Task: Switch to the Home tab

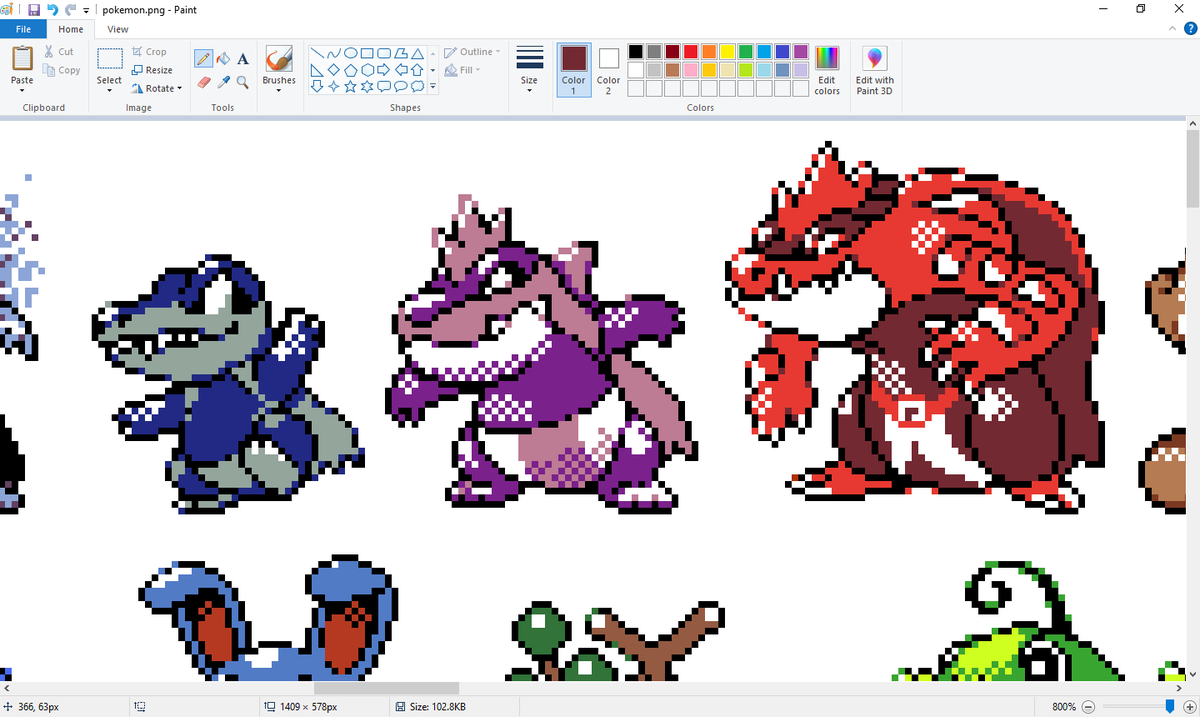Action: (x=70, y=30)
